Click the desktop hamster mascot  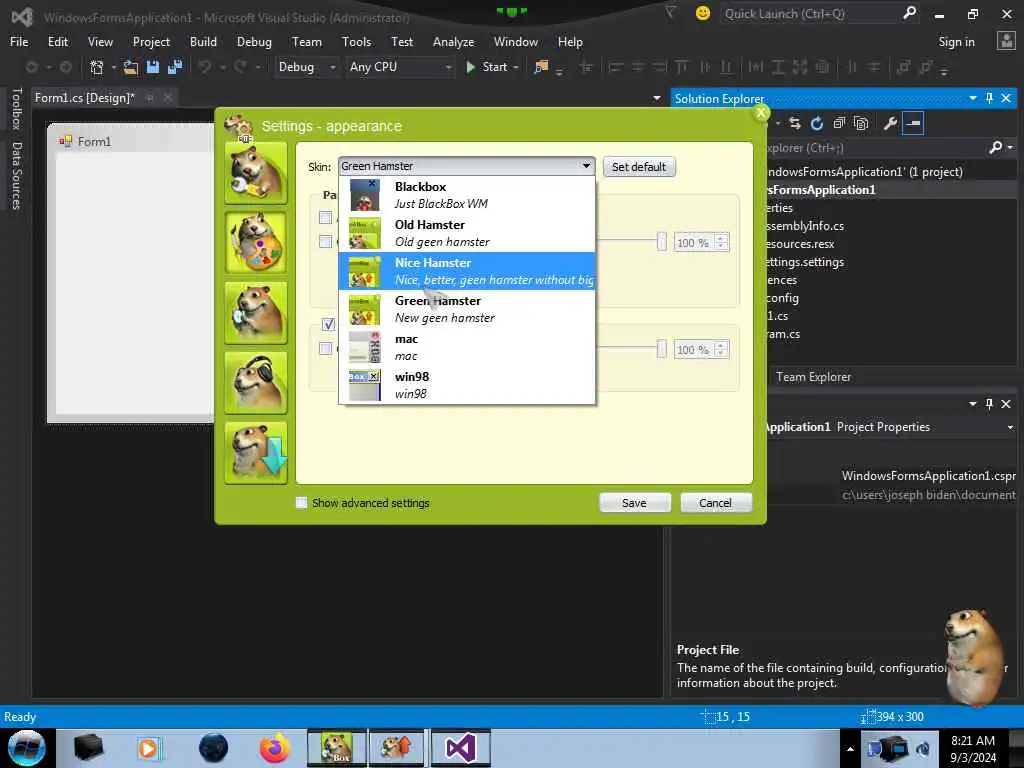click(x=973, y=656)
